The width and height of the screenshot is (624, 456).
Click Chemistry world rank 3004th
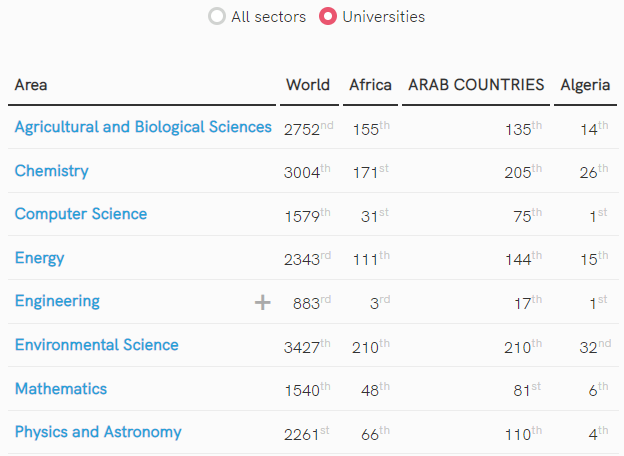tap(306, 172)
